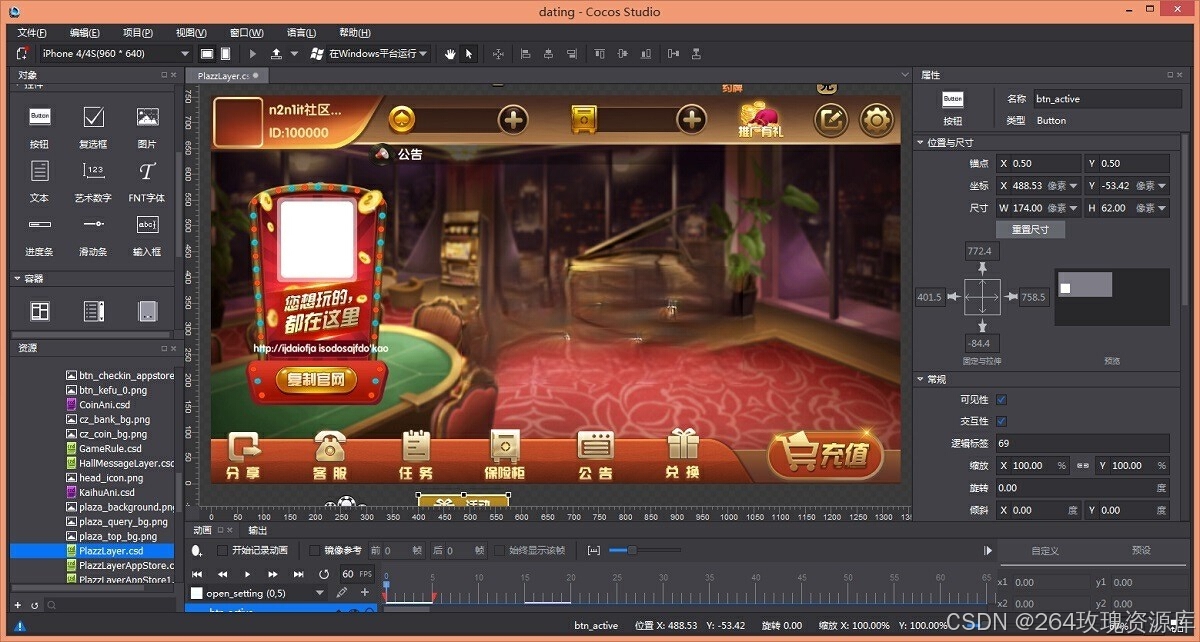Switch to the 输出 output tab

coord(257,530)
